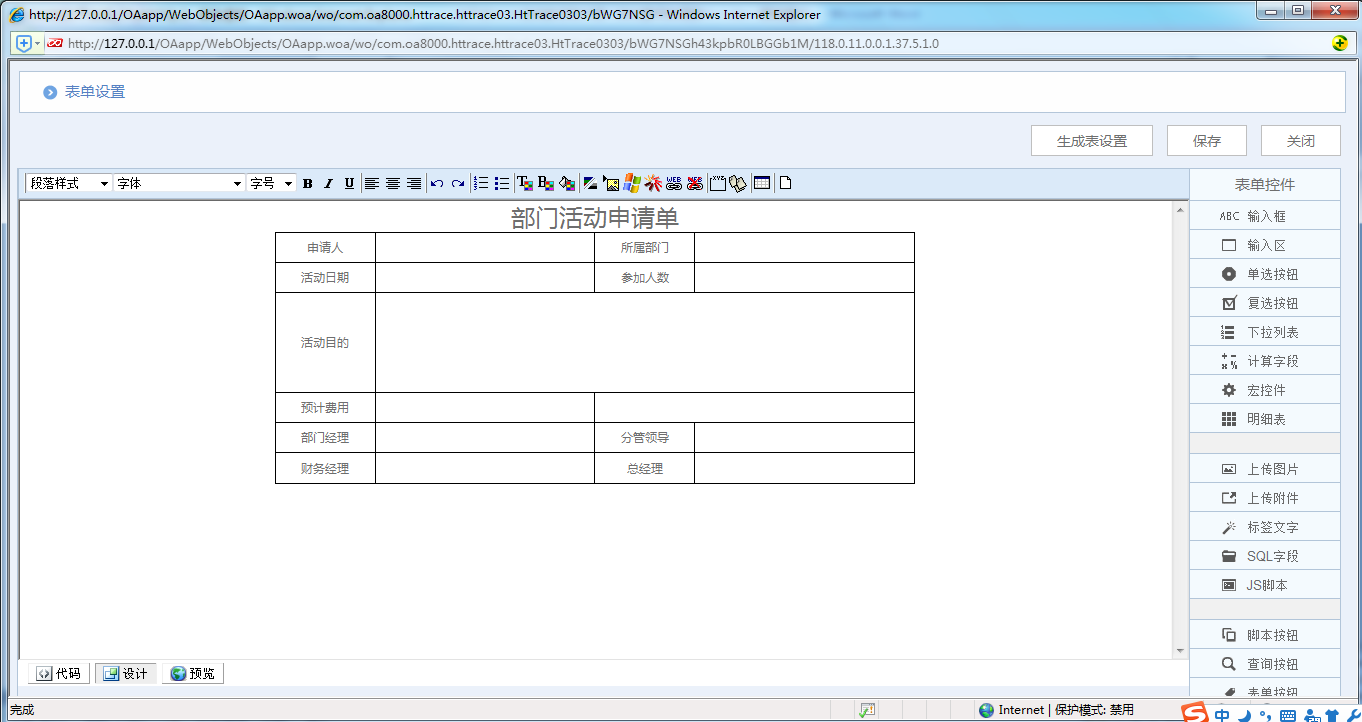Align text right in the editor
This screenshot has height=722, width=1362.
(414, 183)
